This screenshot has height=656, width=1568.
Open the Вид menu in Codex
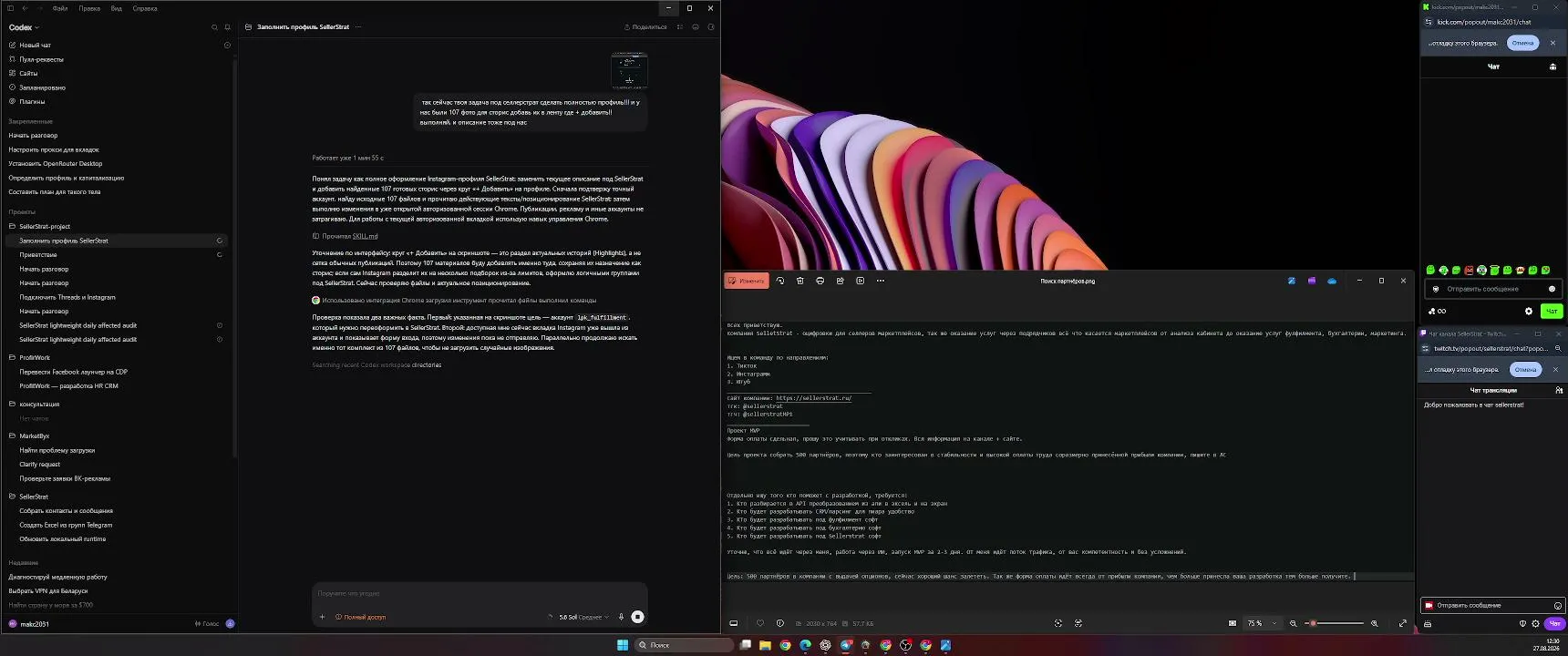pos(117,8)
